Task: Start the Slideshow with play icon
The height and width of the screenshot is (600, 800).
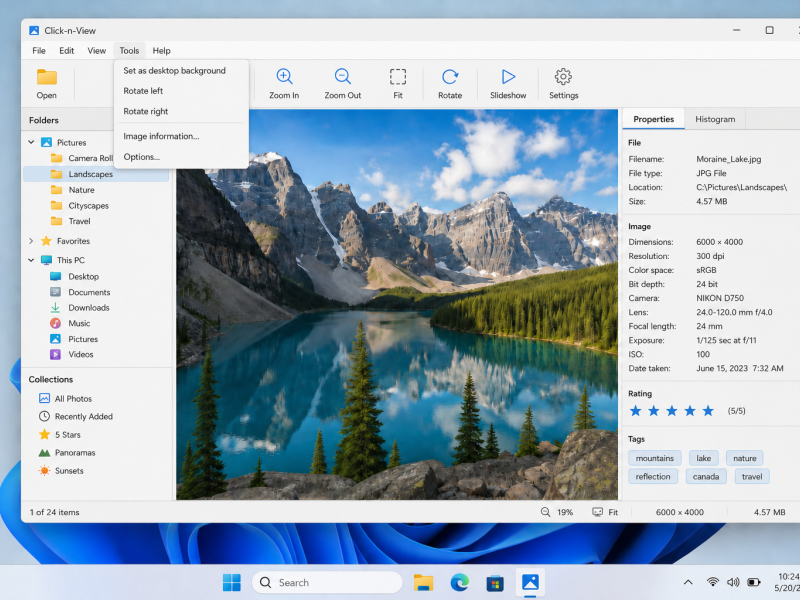Action: pos(508,77)
